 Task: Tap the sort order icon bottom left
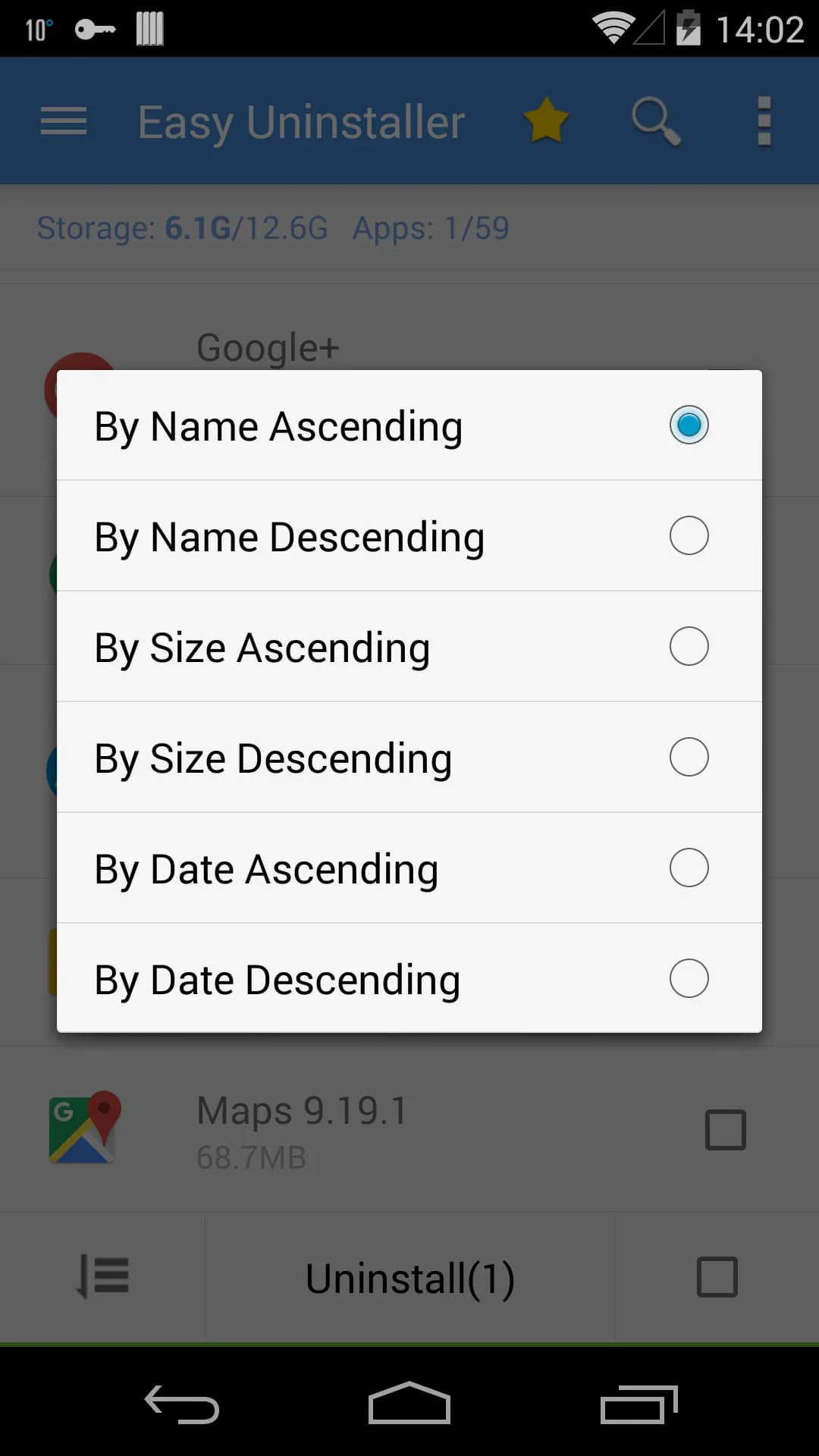102,1277
